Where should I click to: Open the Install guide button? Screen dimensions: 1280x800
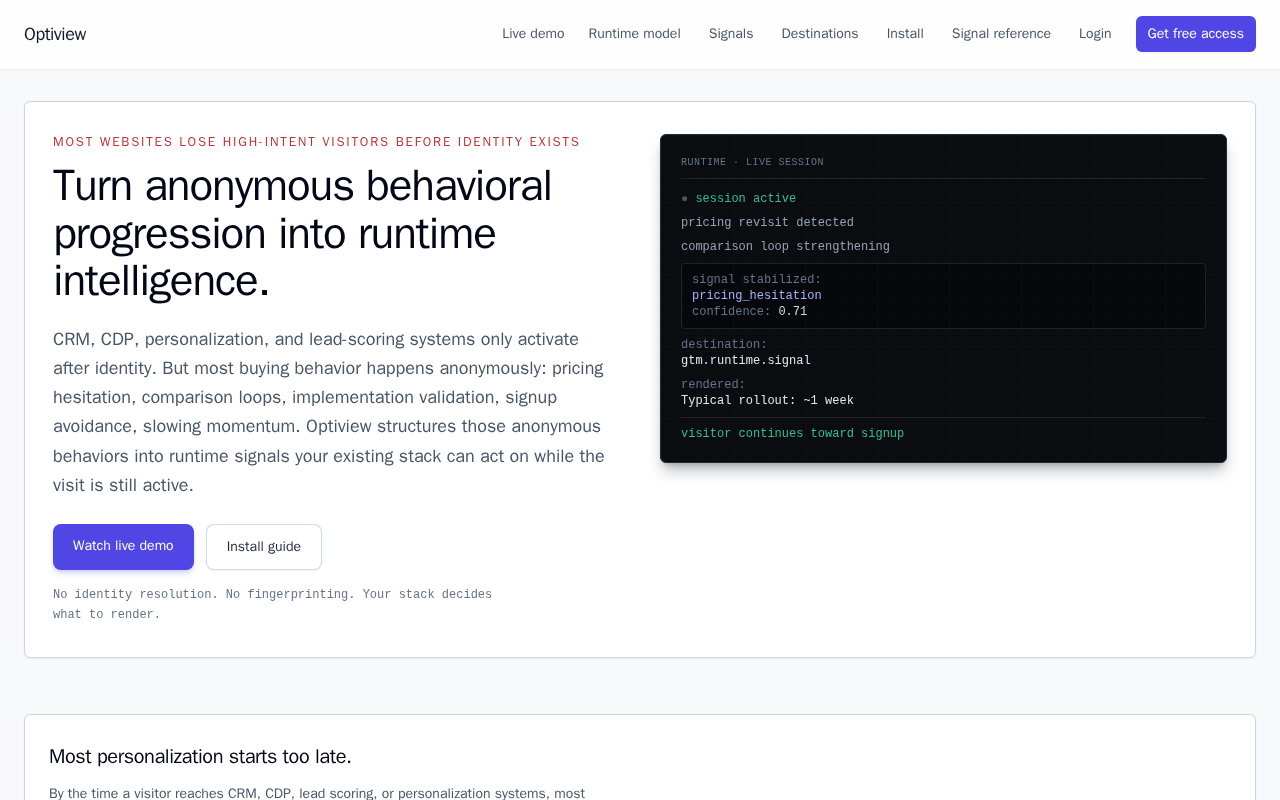(264, 547)
